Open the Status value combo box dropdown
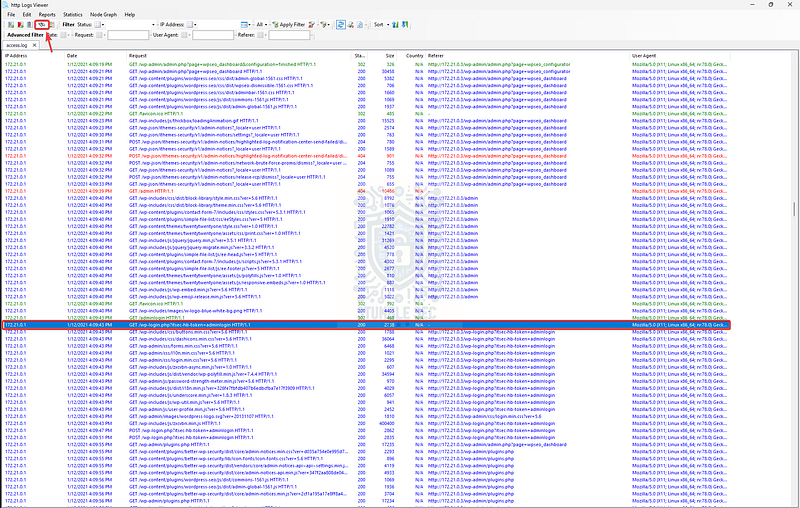 [153, 24]
